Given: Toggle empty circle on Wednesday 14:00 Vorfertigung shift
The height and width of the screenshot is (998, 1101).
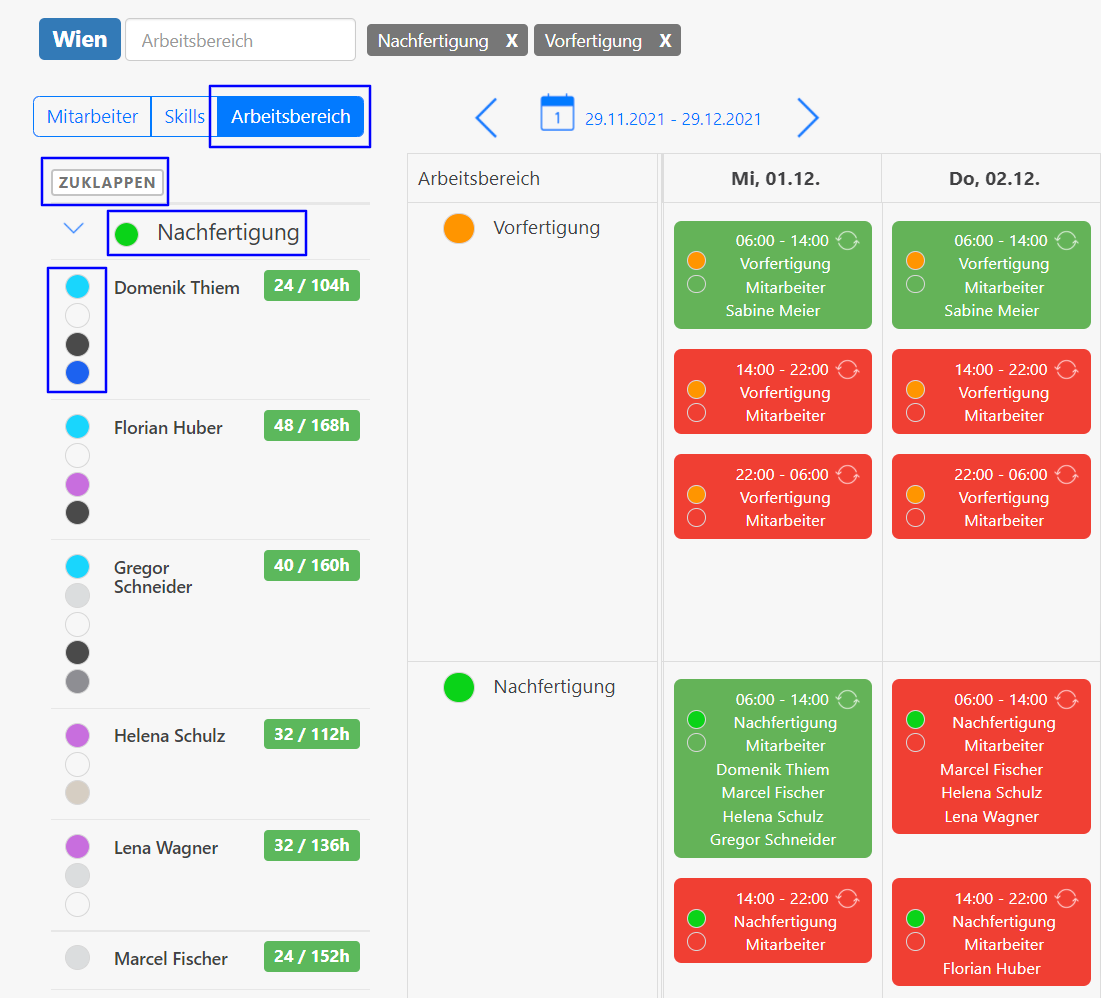Looking at the screenshot, I should tap(697, 413).
